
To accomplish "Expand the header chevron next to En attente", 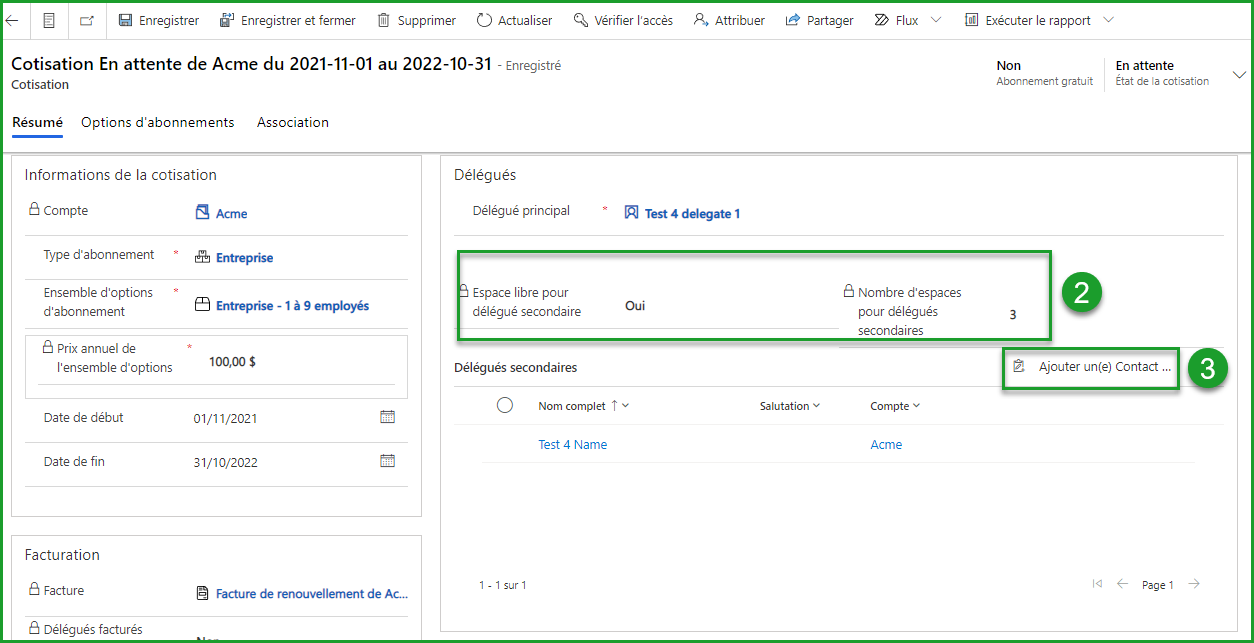I will [x=1240, y=75].
